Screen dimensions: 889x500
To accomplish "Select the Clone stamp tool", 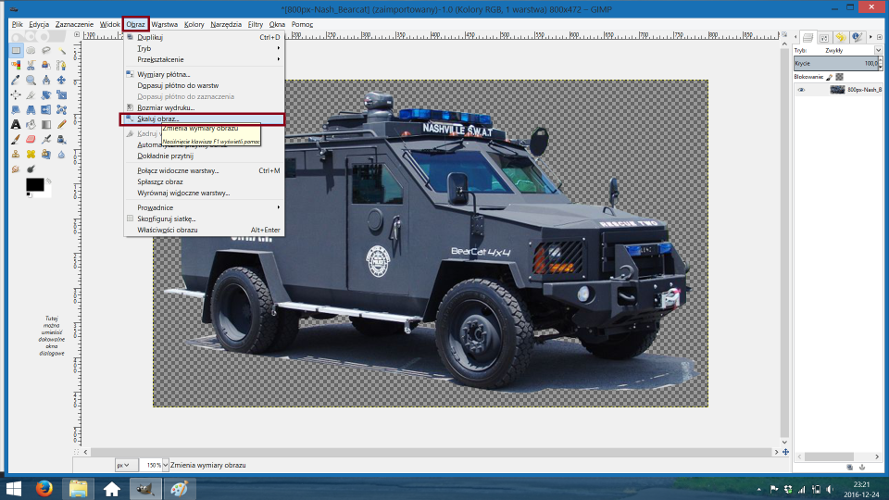I will 16,154.
